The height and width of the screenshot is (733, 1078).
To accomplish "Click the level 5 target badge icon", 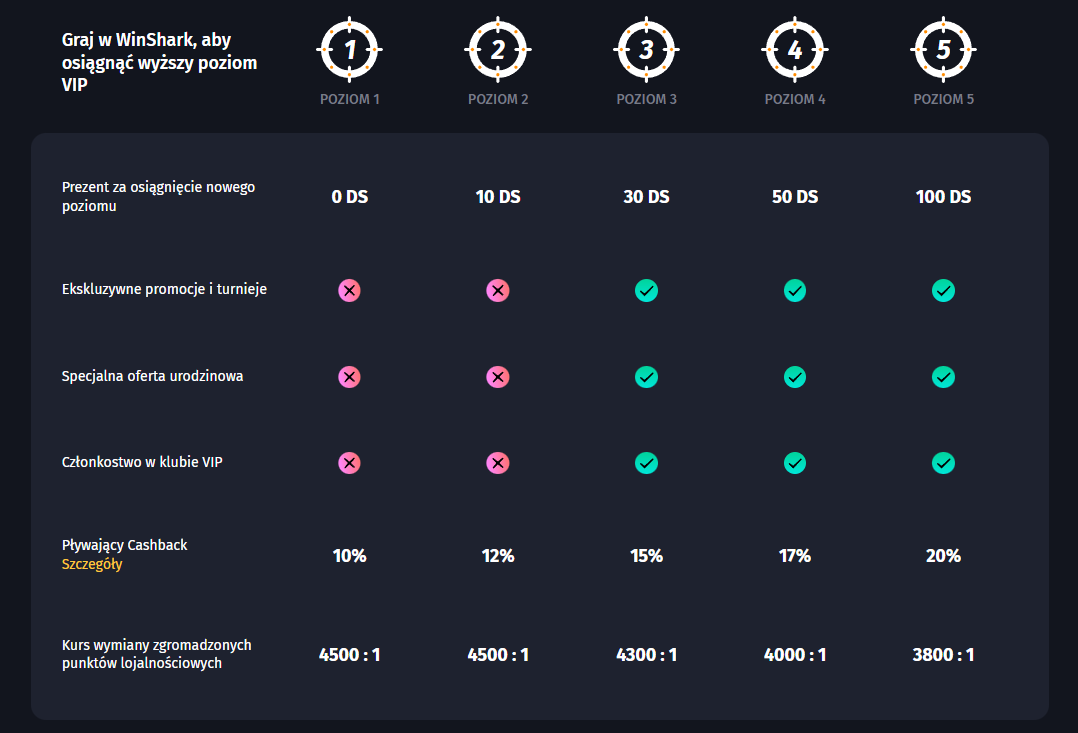I will point(943,50).
